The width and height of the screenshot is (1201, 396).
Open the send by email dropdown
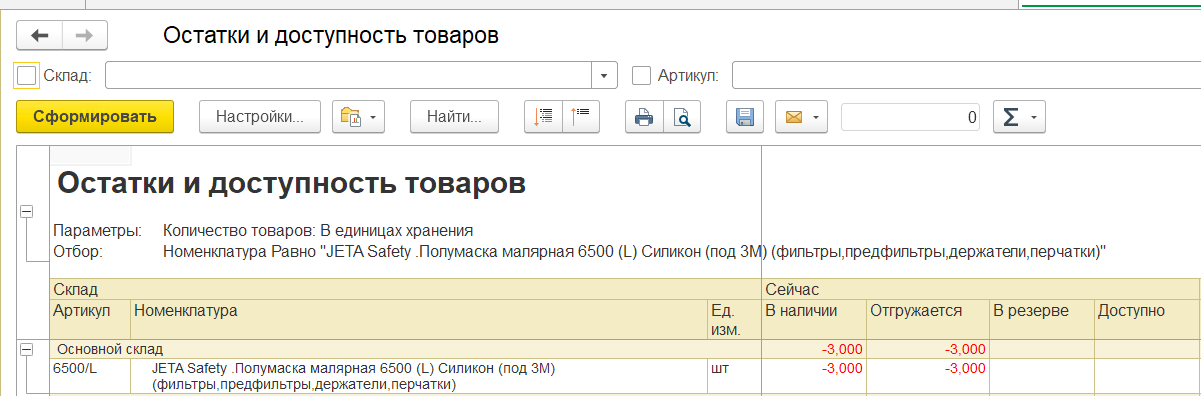pyautogui.click(x=801, y=117)
